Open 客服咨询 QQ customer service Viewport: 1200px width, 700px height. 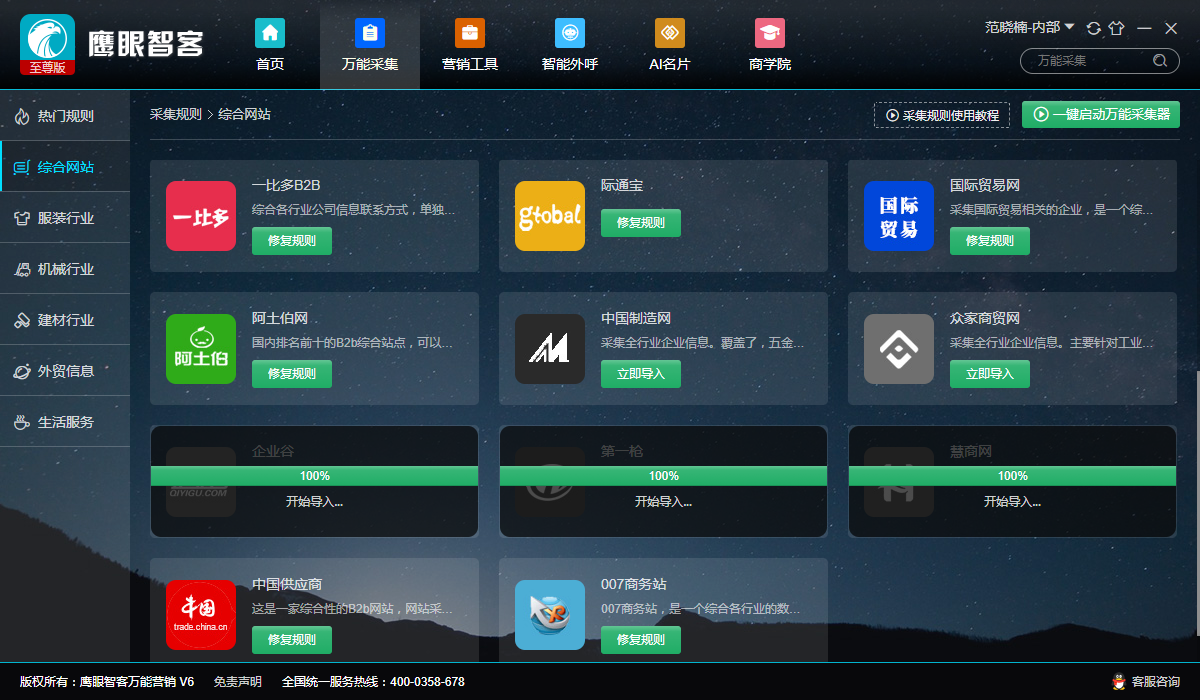[1146, 682]
